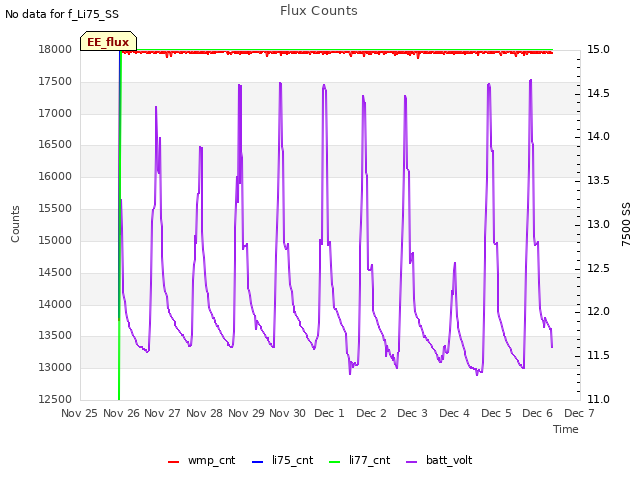Click the Nov 29 x-axis tick label
Viewport: 640px width, 480px height.
(246, 413)
